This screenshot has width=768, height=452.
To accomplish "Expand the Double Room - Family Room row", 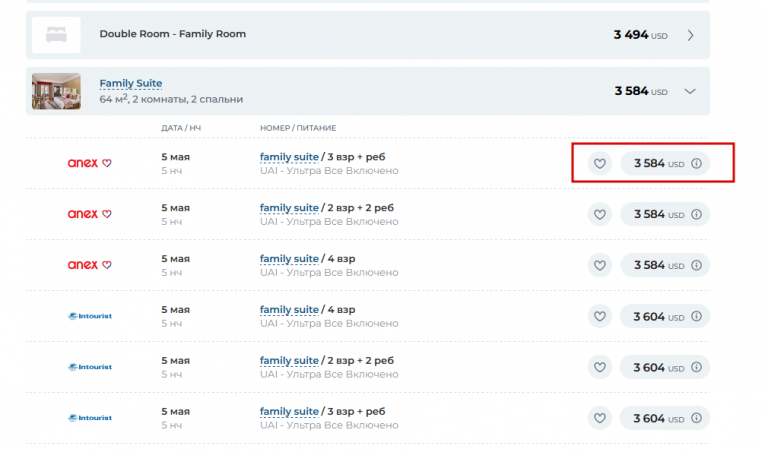I will click(690, 35).
